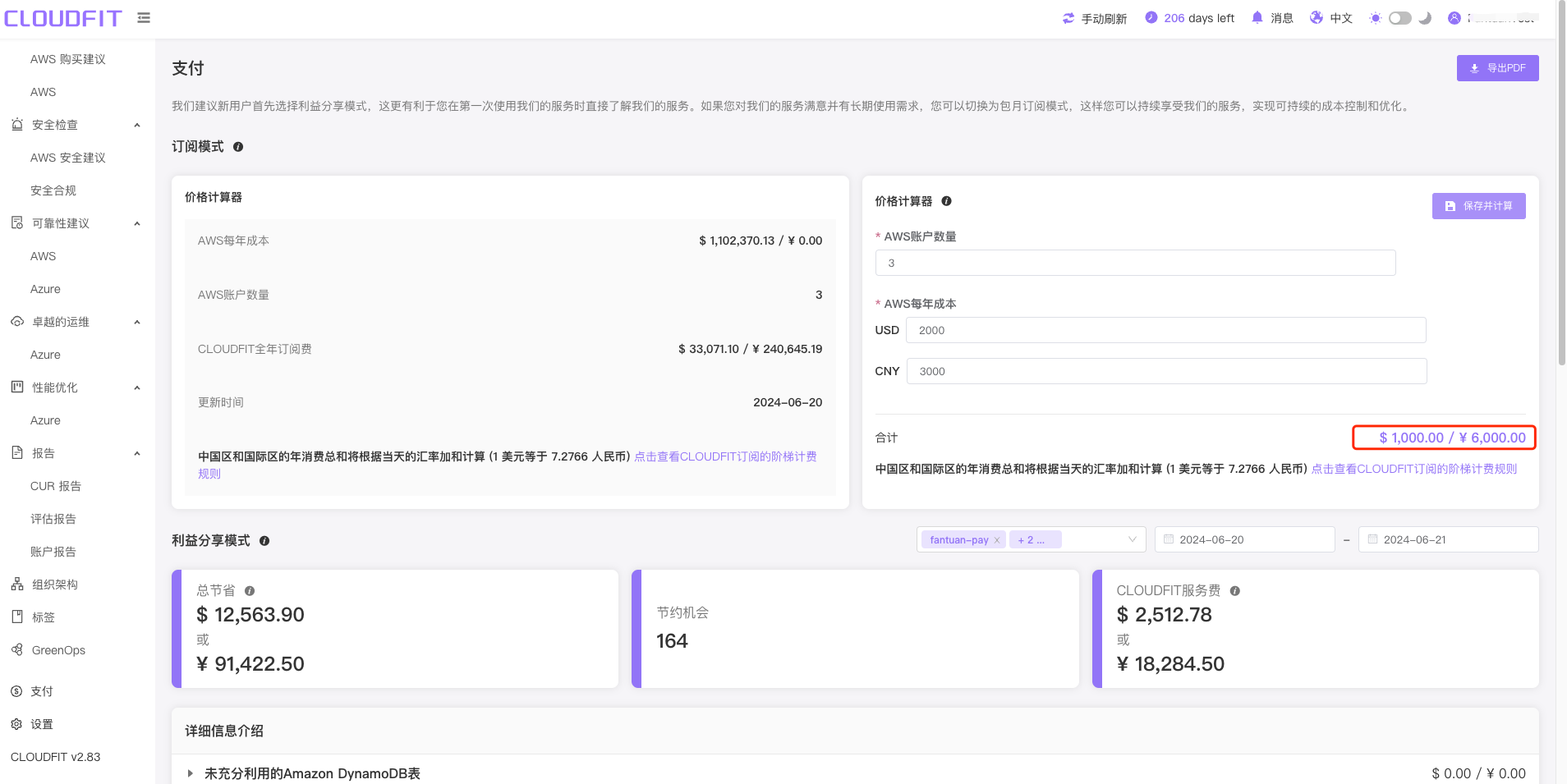Click the 支付 sidebar dollar icon

pyautogui.click(x=16, y=691)
